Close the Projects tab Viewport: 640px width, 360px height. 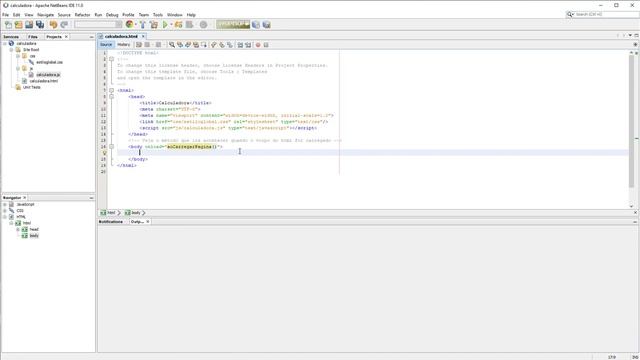67,37
